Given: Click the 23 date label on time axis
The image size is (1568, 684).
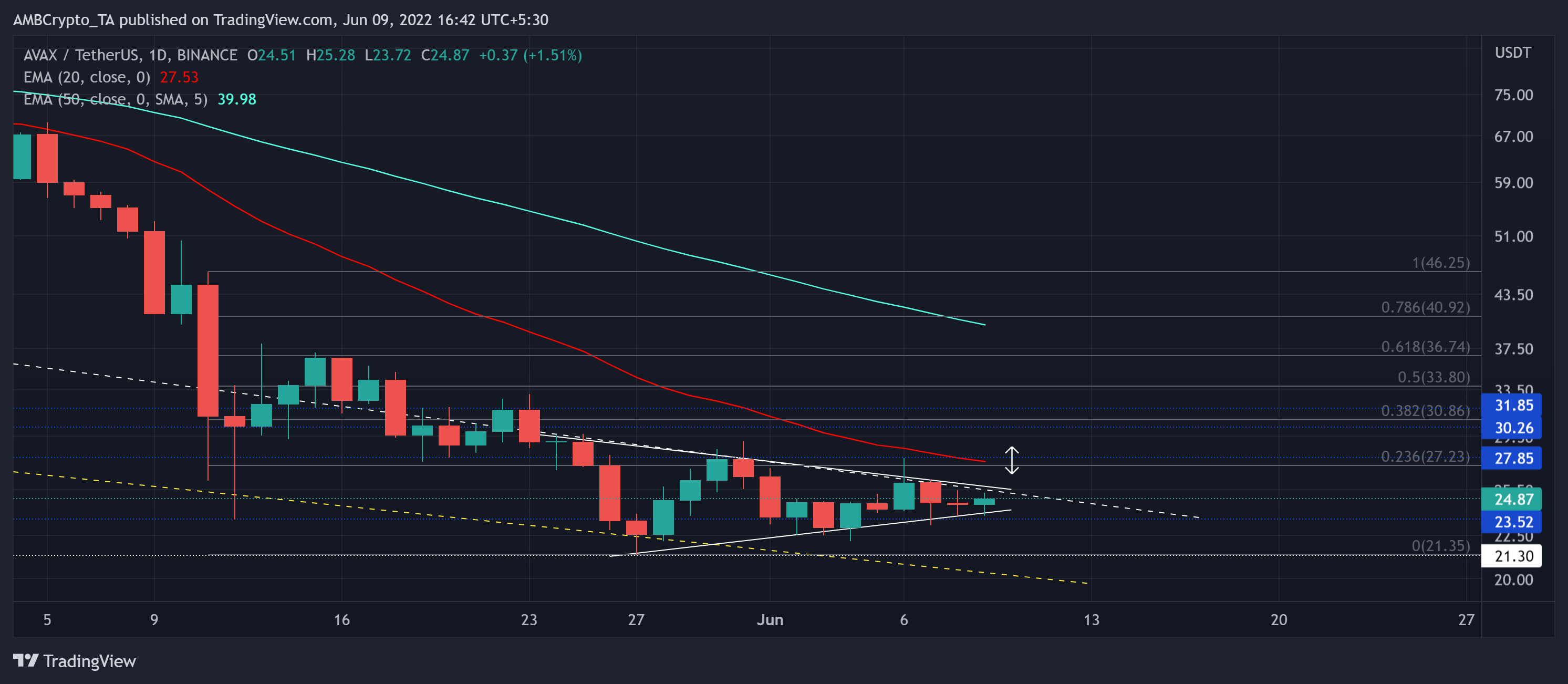Looking at the screenshot, I should 529,619.
